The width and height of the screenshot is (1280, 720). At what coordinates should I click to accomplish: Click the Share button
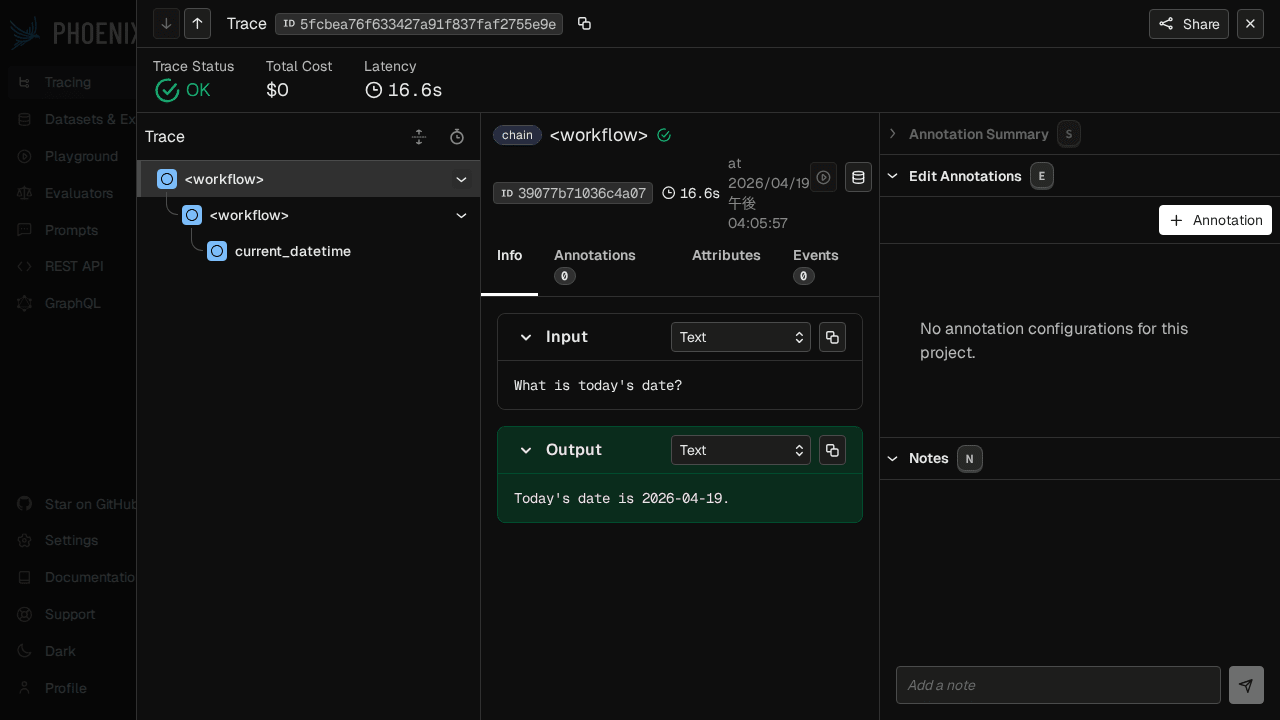(x=1188, y=24)
